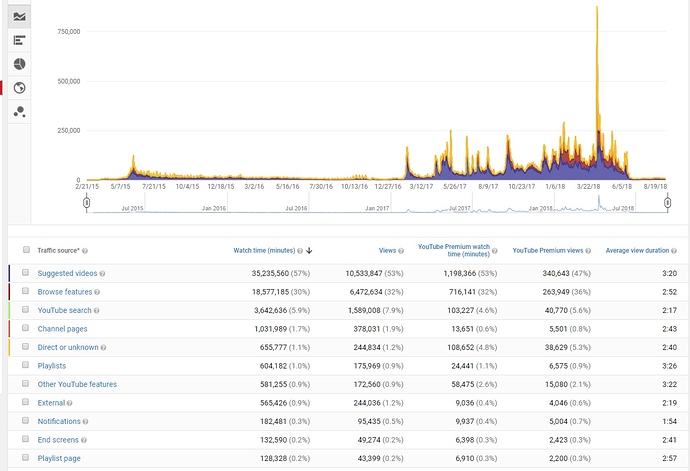Click help icon next to Suggested videos
The height and width of the screenshot is (471, 690).
(x=102, y=274)
